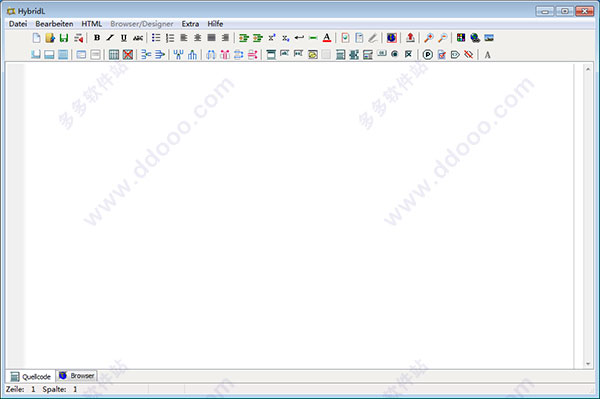The height and width of the screenshot is (399, 600).
Task: Align text to the right
Action: point(225,38)
